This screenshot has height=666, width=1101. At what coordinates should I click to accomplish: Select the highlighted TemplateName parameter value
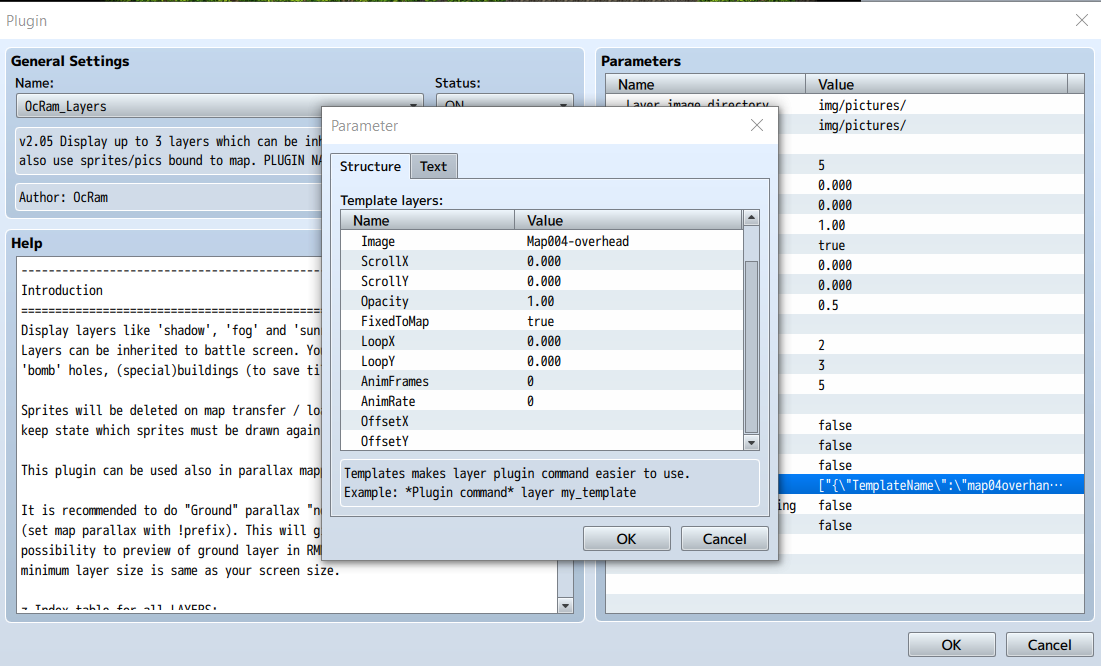click(940, 485)
